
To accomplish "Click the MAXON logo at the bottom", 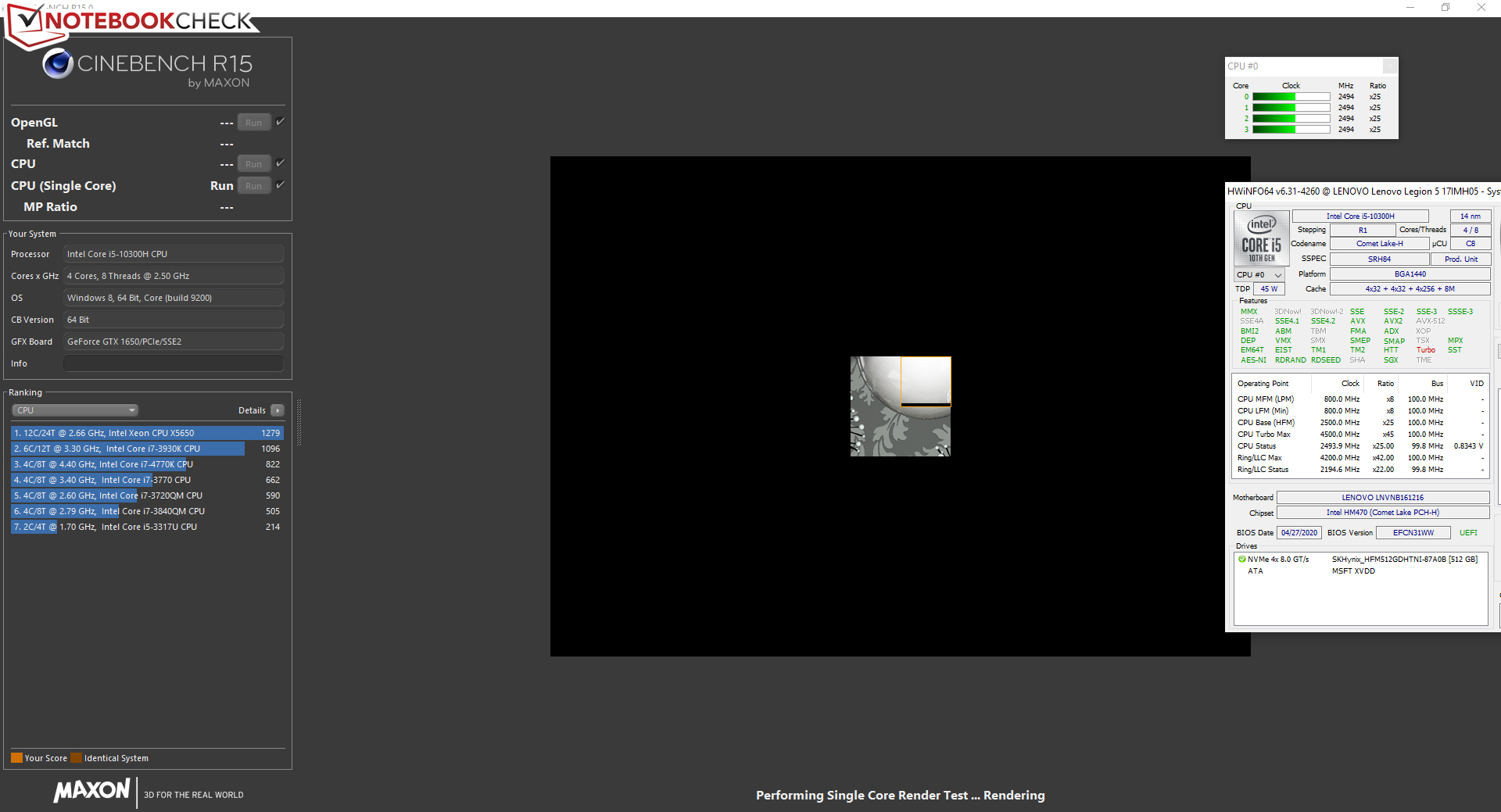I will pos(92,791).
